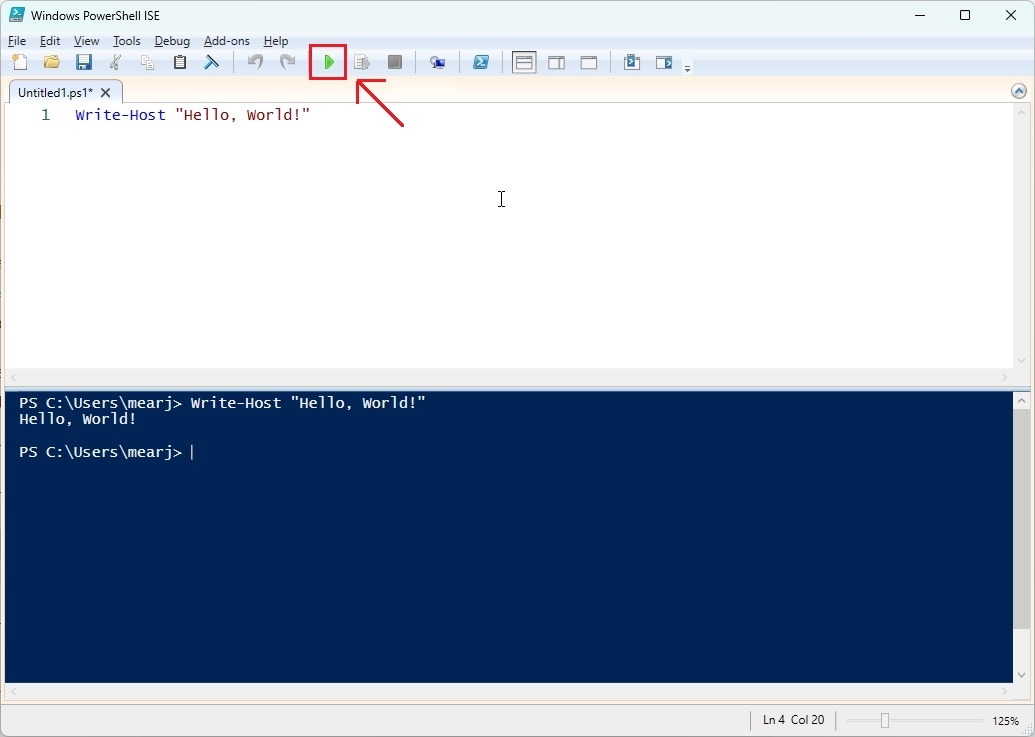The height and width of the screenshot is (737, 1035).
Task: Open the Debug menu
Action: point(172,41)
